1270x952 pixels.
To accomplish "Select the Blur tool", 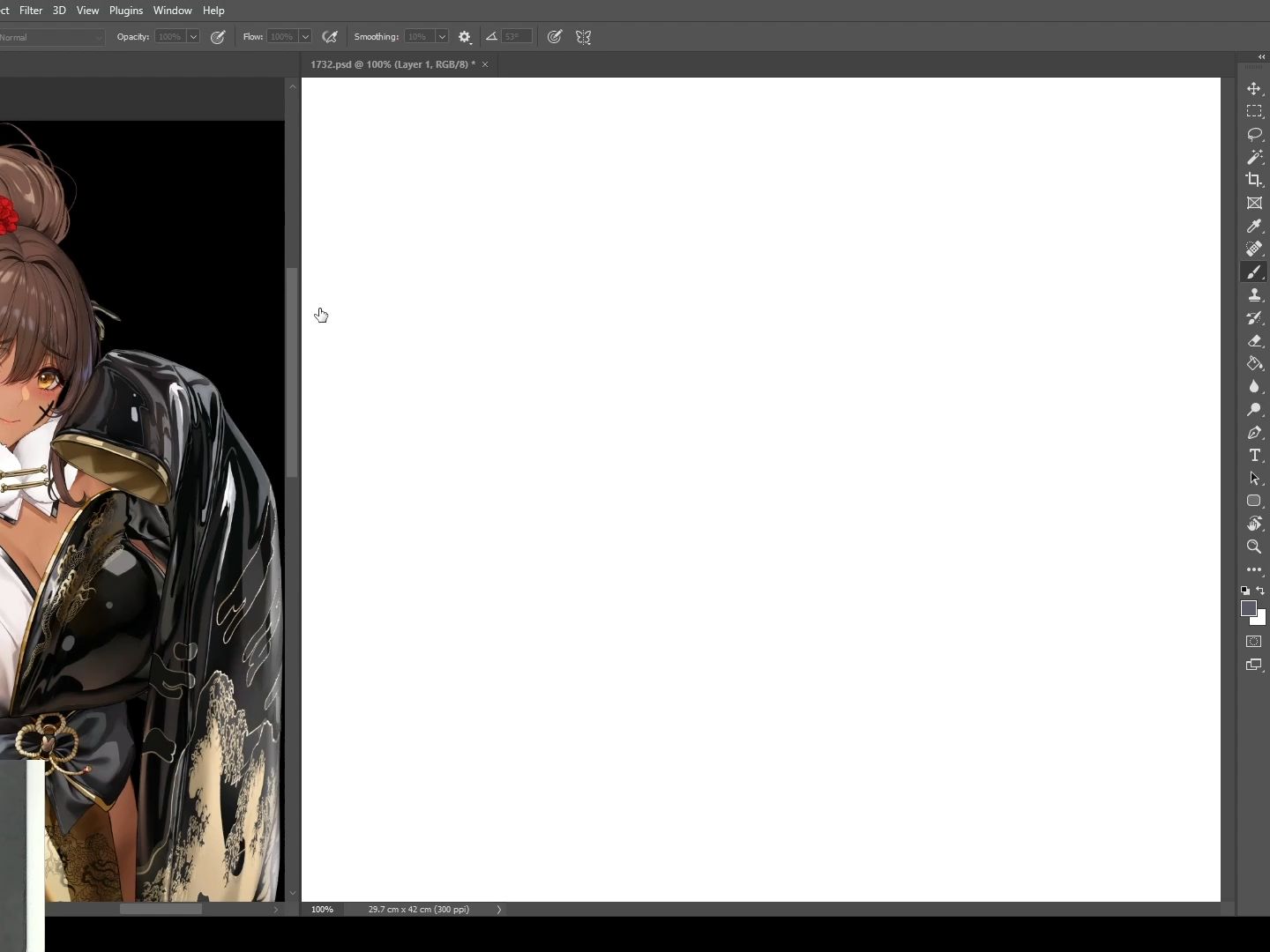I will 1253,387.
